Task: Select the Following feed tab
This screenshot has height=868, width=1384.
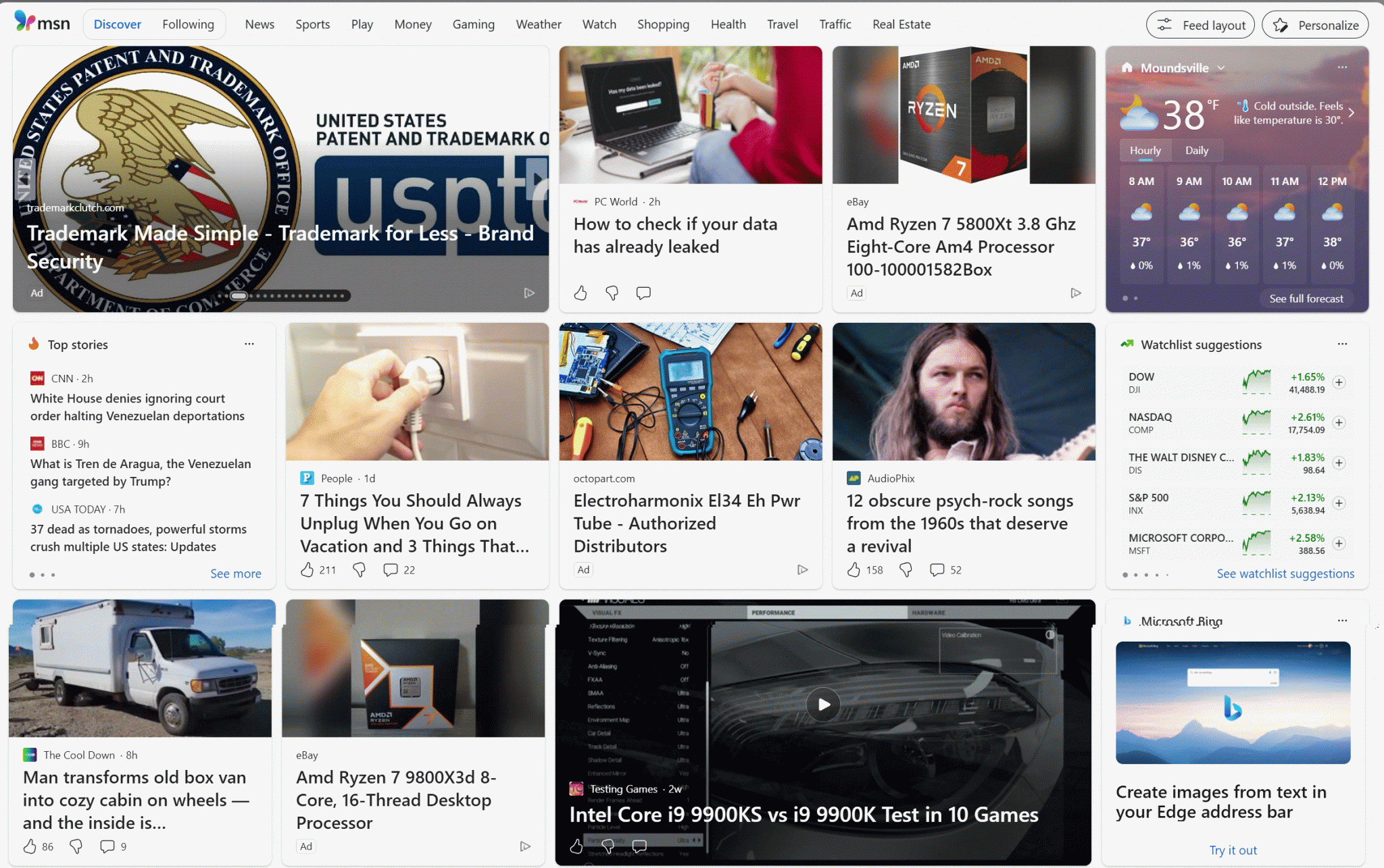Action: click(188, 24)
